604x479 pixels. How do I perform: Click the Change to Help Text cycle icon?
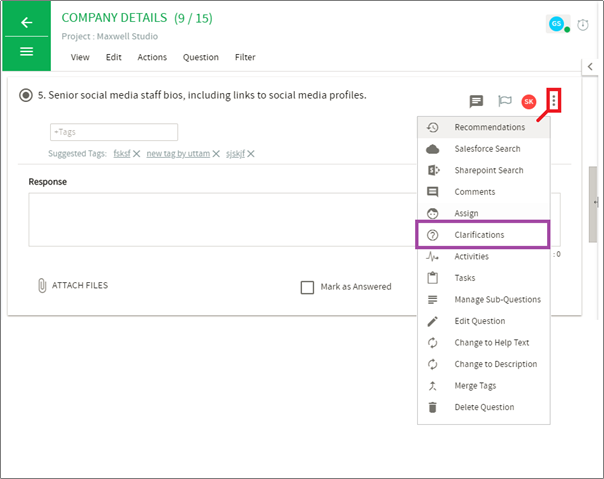click(433, 343)
